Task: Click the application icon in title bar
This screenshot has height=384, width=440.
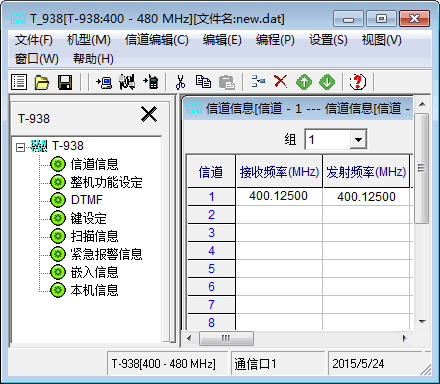Action: (18, 19)
